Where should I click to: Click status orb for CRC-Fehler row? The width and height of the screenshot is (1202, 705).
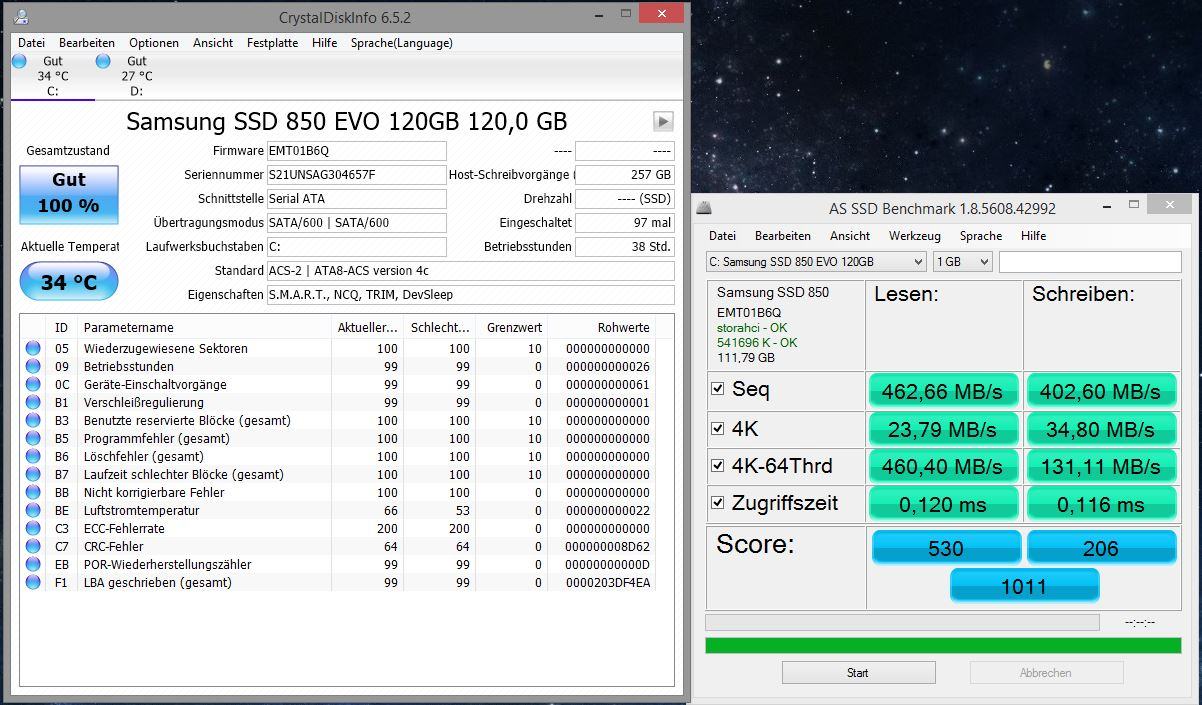[33, 546]
